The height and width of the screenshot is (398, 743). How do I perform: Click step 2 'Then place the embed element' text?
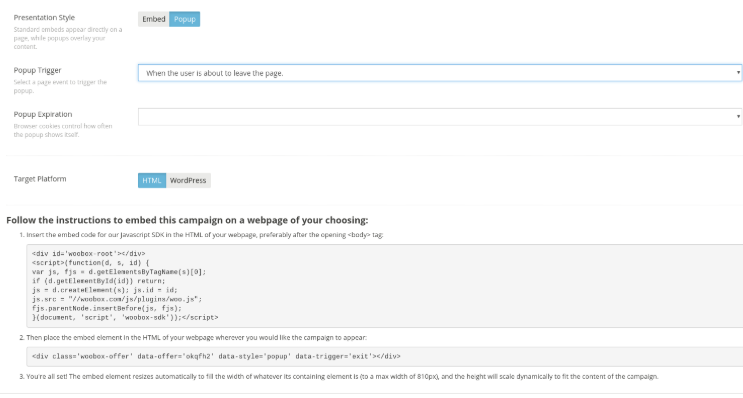(x=196, y=338)
